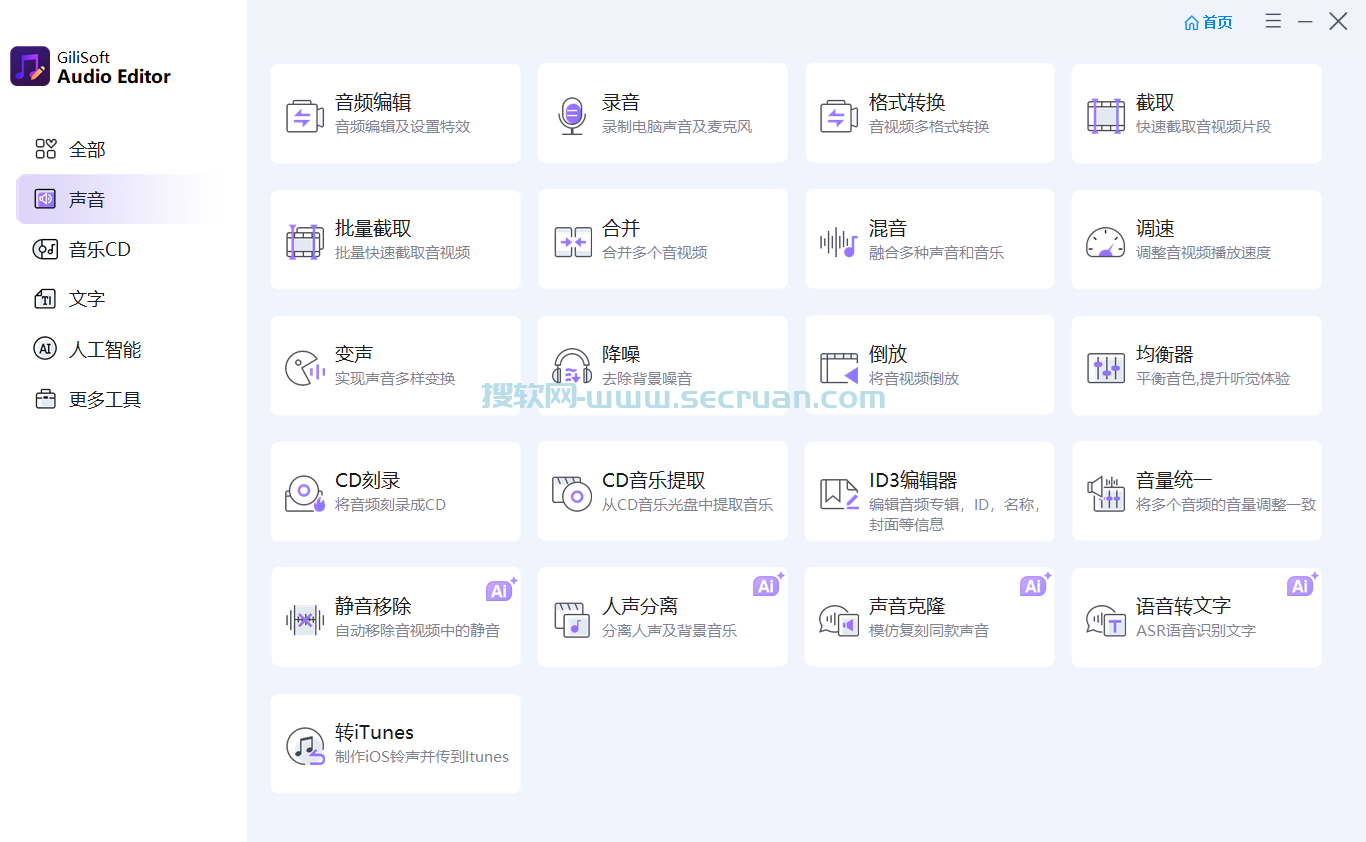This screenshot has height=842, width=1366.
Task: Click 模仿复刻同款声音 clone description
Action: click(x=929, y=631)
